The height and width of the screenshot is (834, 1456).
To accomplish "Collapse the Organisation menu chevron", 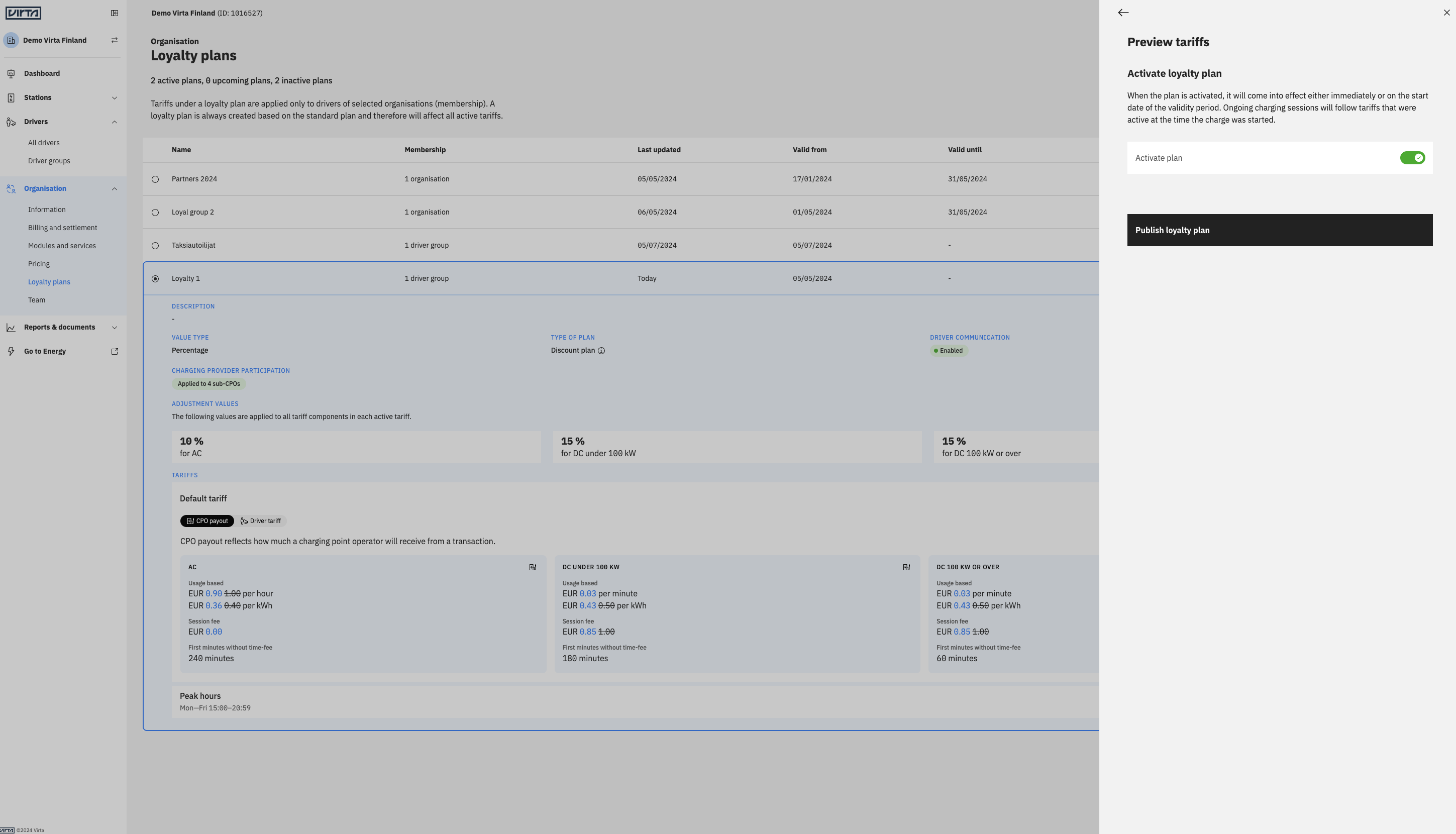I will point(115,189).
